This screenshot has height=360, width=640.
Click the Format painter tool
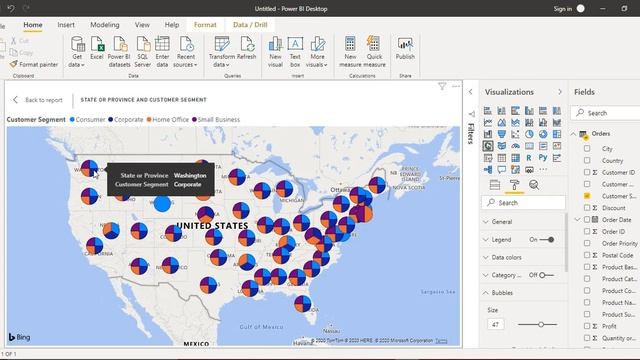pyautogui.click(x=34, y=64)
